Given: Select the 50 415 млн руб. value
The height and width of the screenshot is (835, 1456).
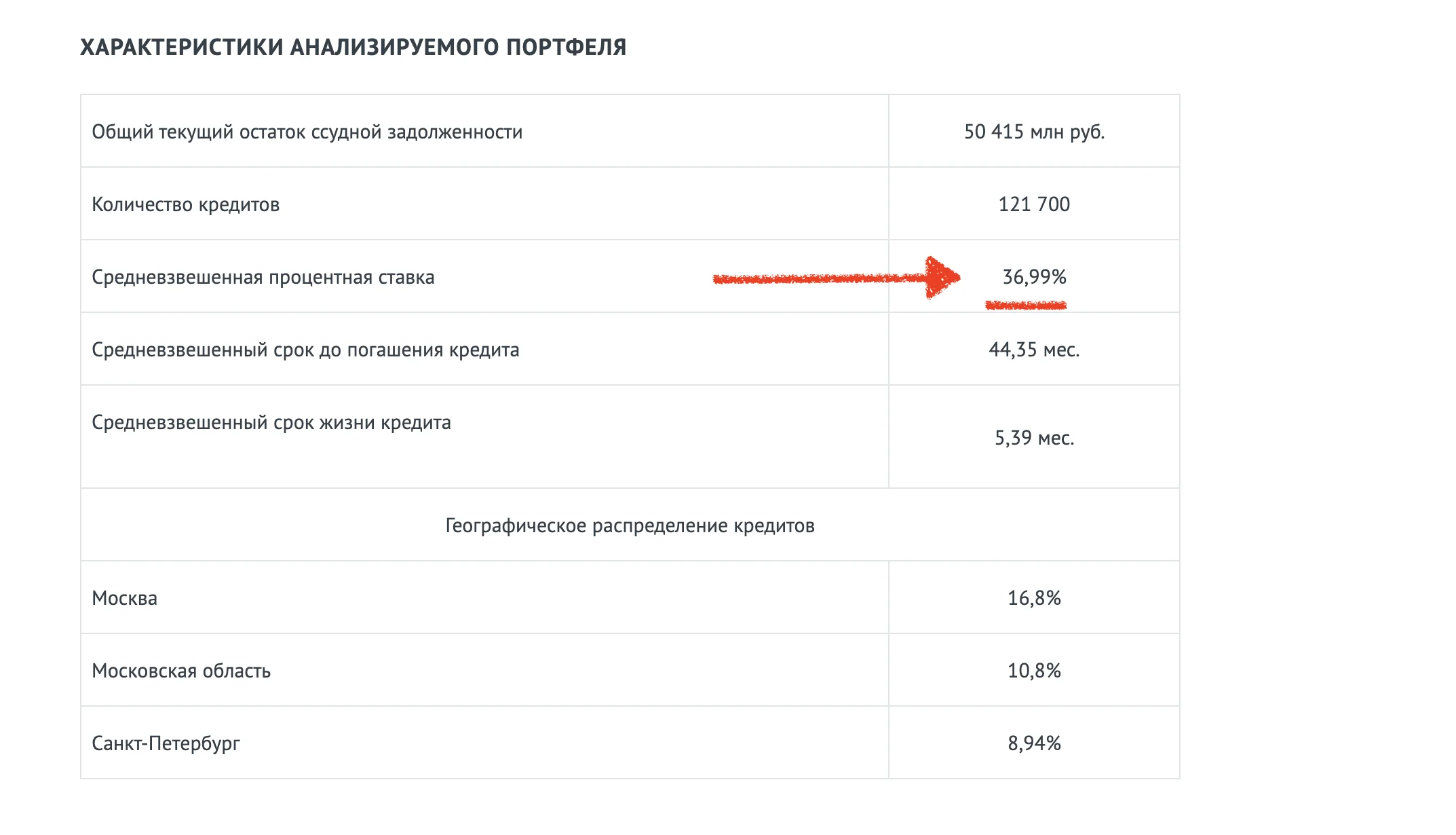Looking at the screenshot, I should tap(1034, 132).
